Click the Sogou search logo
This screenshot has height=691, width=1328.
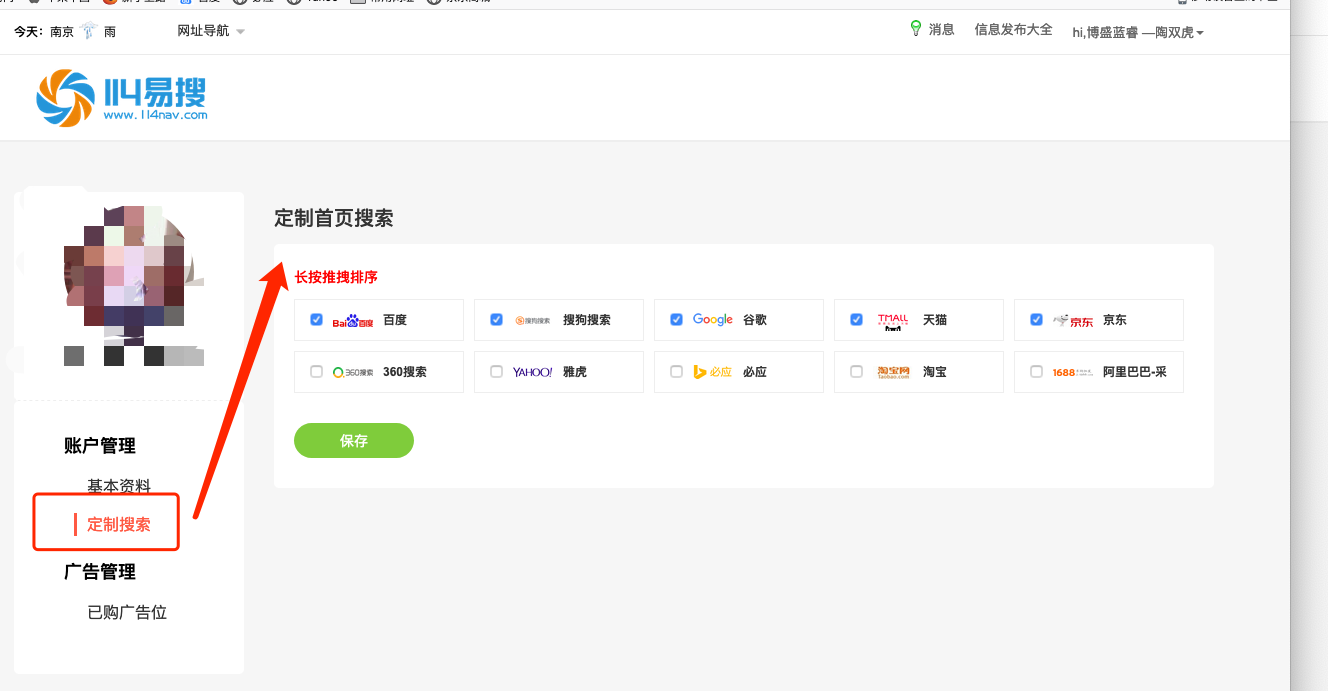click(x=533, y=321)
